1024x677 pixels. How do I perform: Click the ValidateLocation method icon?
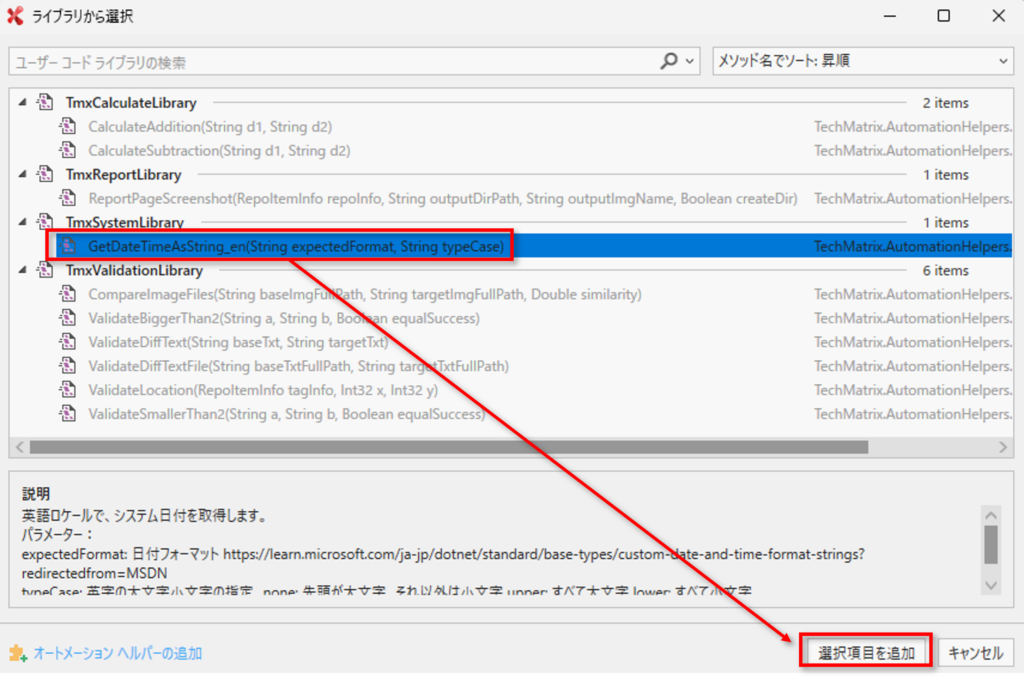pyautogui.click(x=68, y=390)
